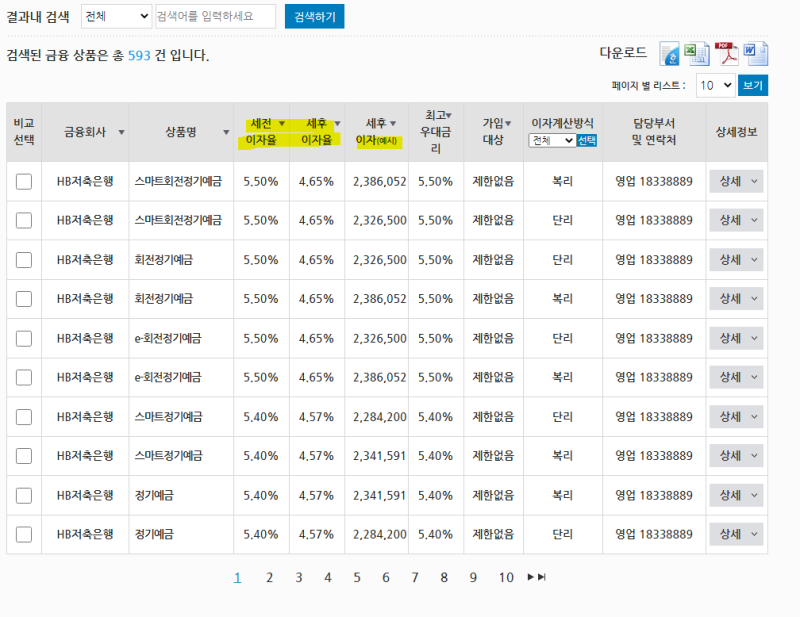
Task: Check 스마트회전정기예금 복리 row compare box
Action: pyautogui.click(x=24, y=182)
